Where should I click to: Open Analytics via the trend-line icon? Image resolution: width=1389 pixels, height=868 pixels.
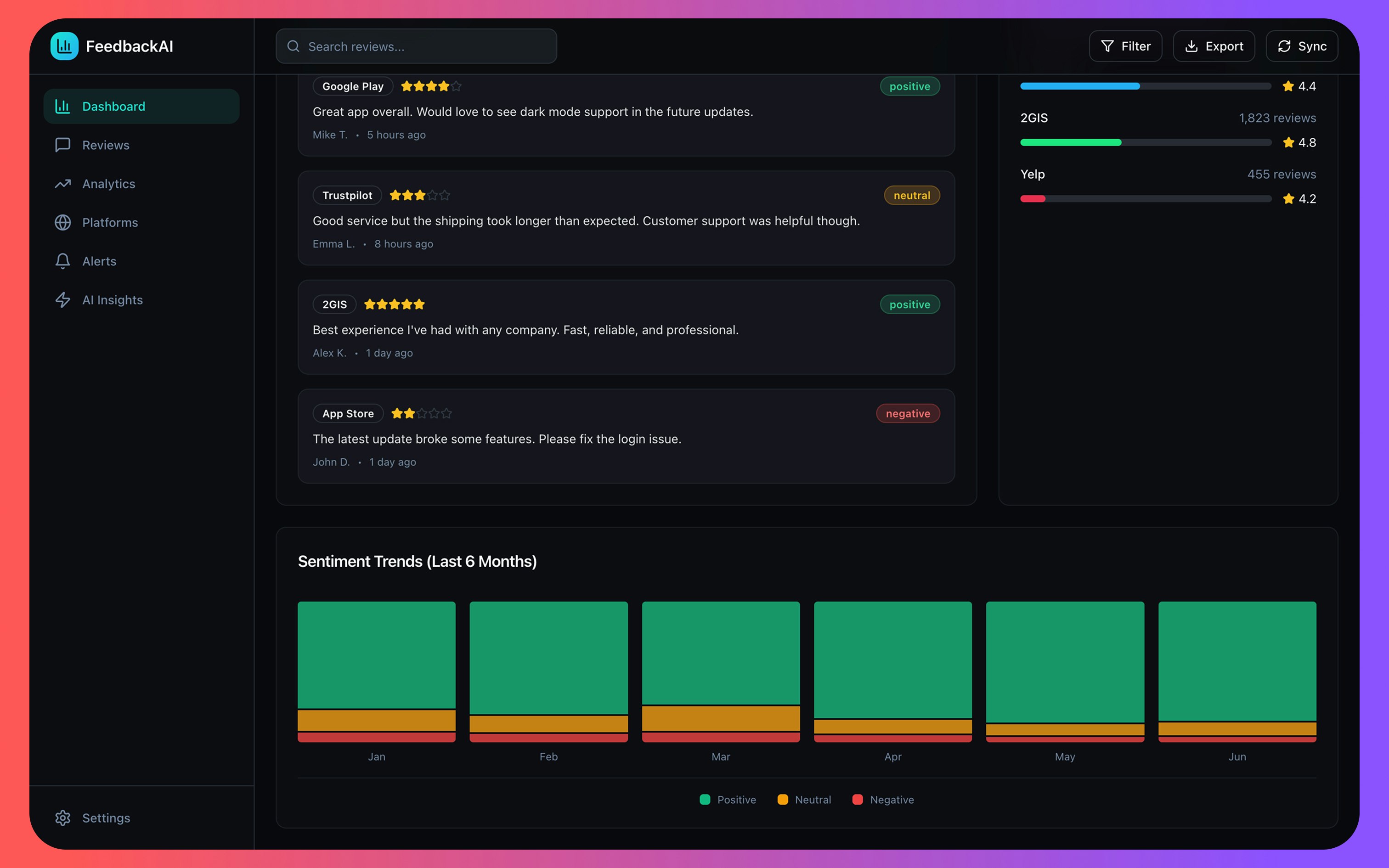click(x=63, y=184)
